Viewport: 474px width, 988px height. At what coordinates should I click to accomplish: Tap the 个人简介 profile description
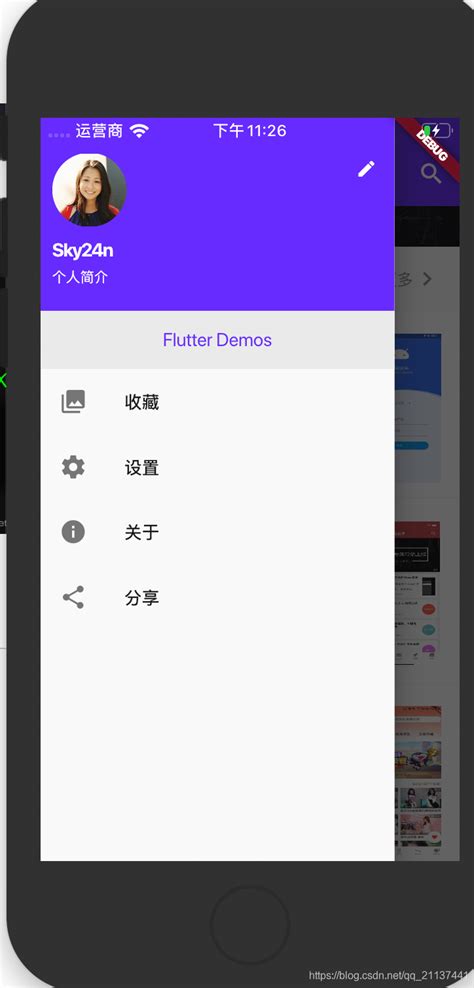(x=80, y=277)
